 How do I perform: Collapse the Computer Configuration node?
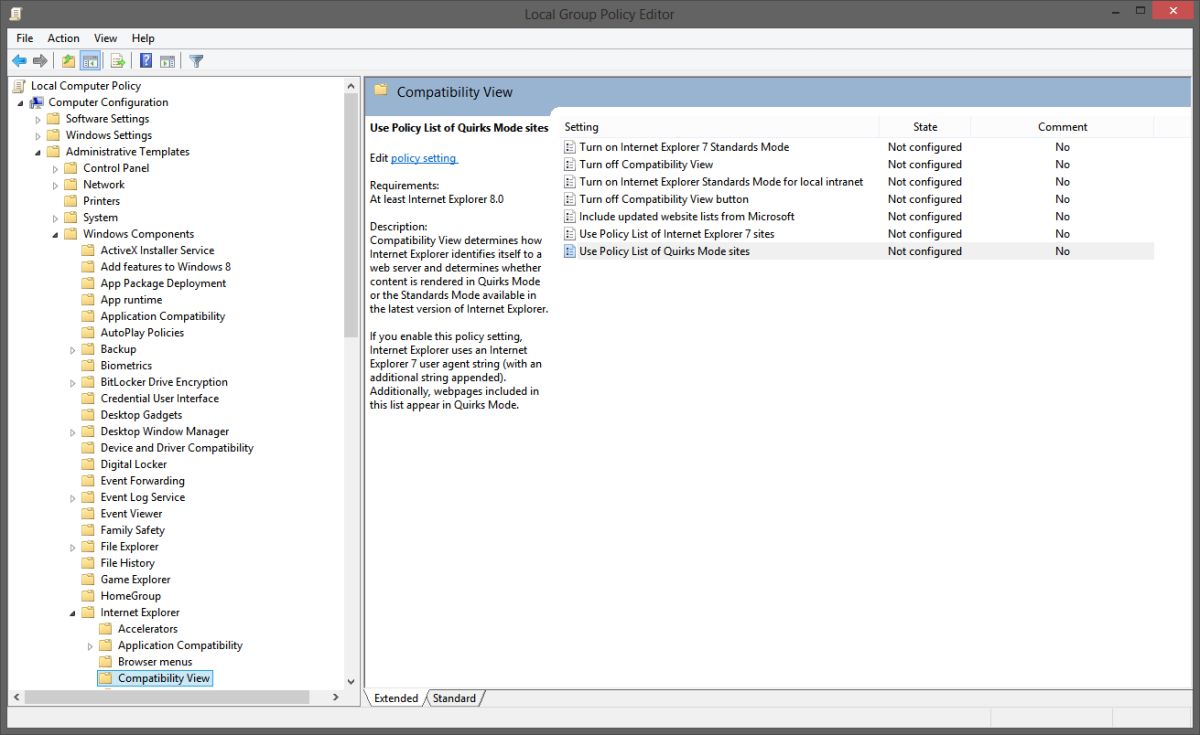pos(21,103)
